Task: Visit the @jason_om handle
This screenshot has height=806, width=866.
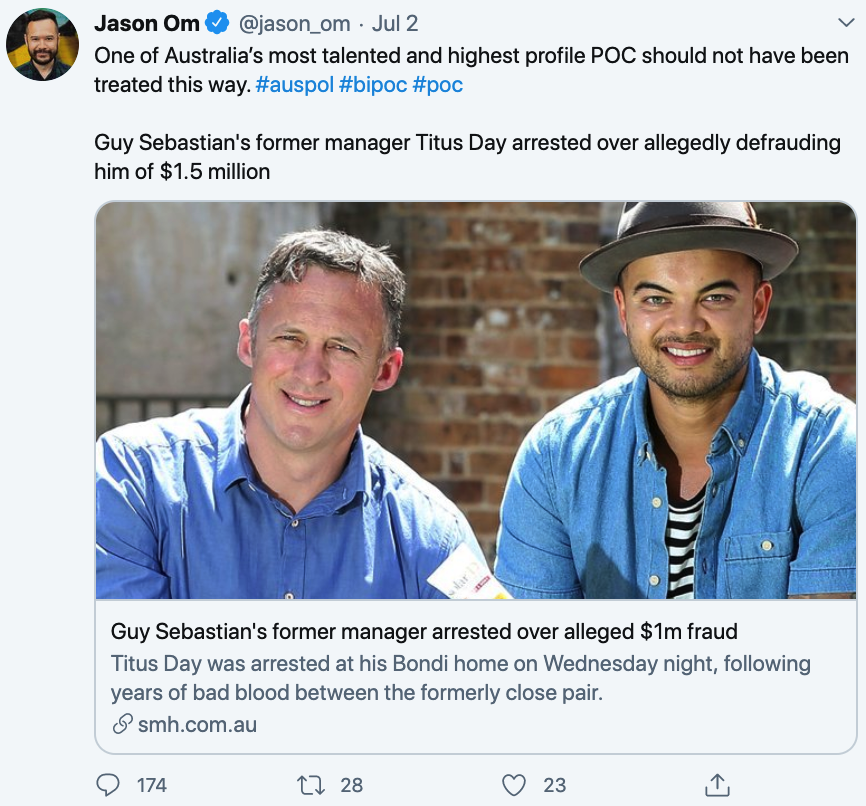Action: [x=296, y=23]
